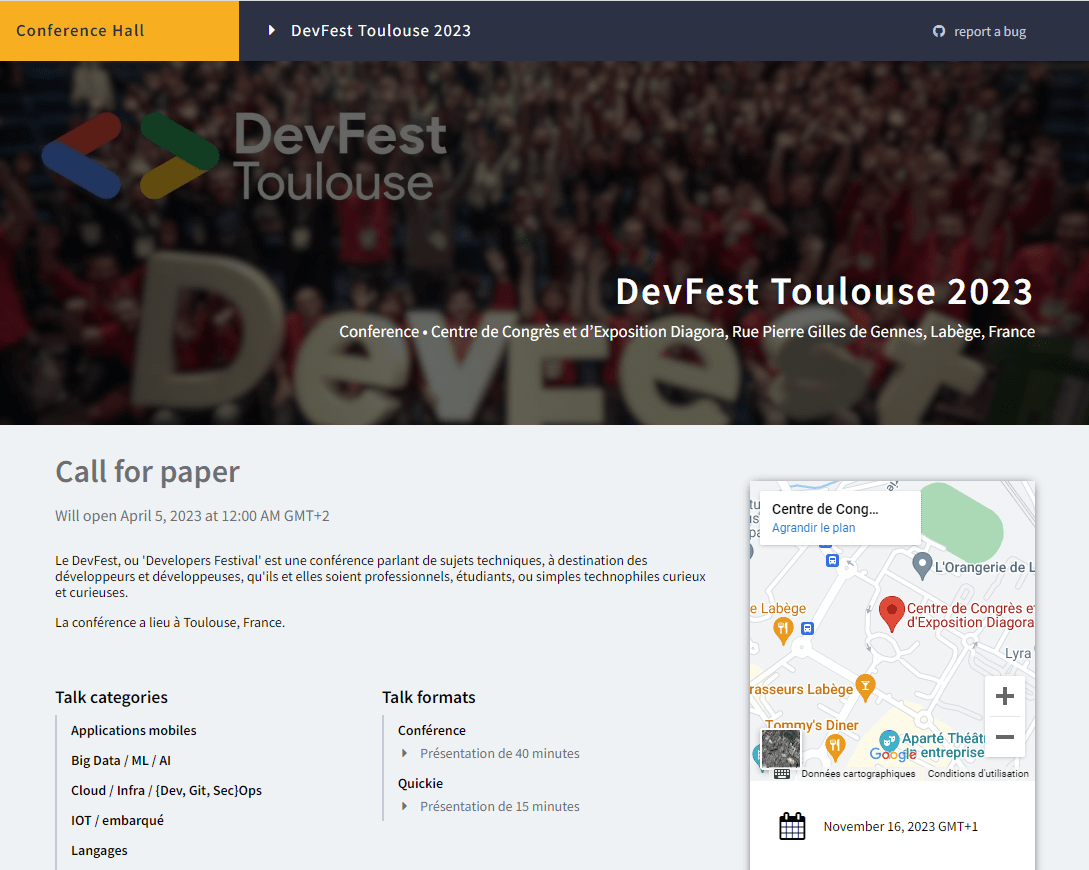Click Tommy's Diner restaurant marker
Viewport: 1089px width, 870px height.
[x=835, y=747]
